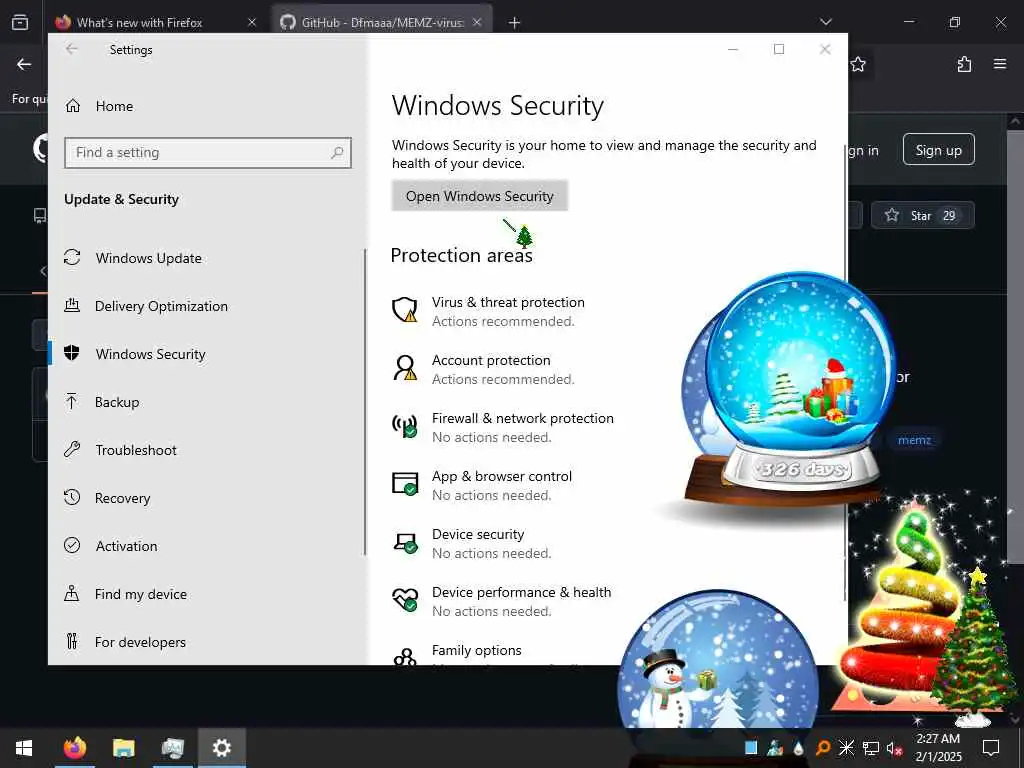Open File Explorer from taskbar
The height and width of the screenshot is (768, 1024).
pos(123,748)
